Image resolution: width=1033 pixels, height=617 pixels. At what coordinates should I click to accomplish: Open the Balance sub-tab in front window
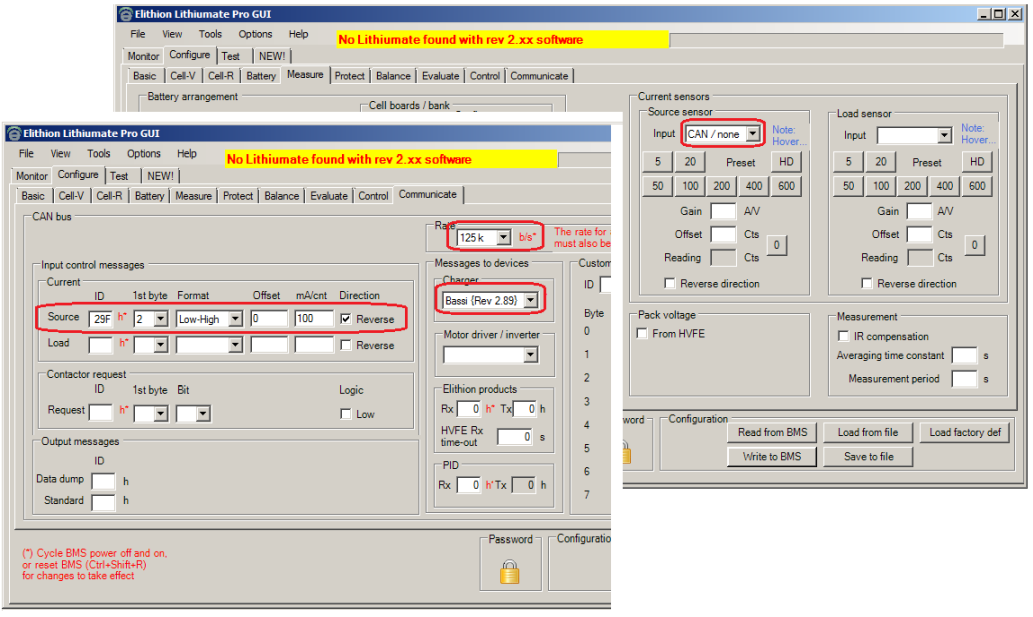click(x=282, y=196)
